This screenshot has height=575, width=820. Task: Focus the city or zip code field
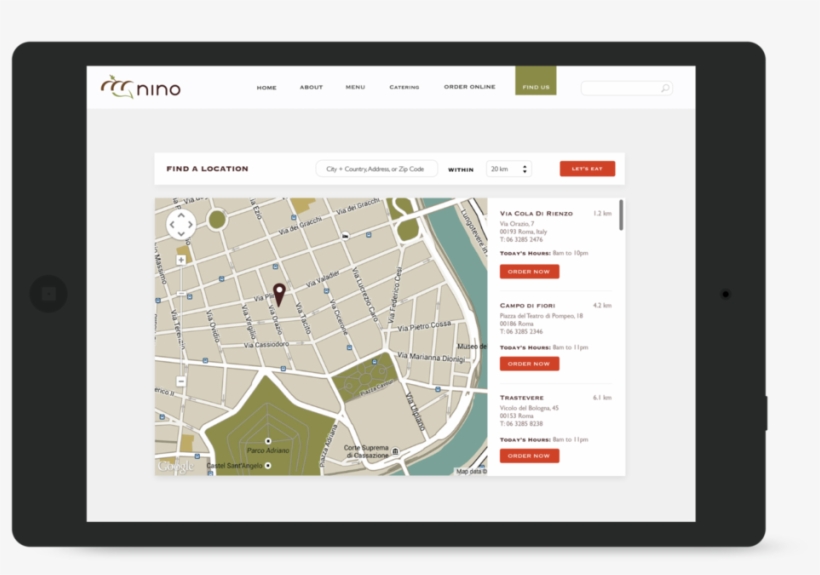click(x=376, y=169)
